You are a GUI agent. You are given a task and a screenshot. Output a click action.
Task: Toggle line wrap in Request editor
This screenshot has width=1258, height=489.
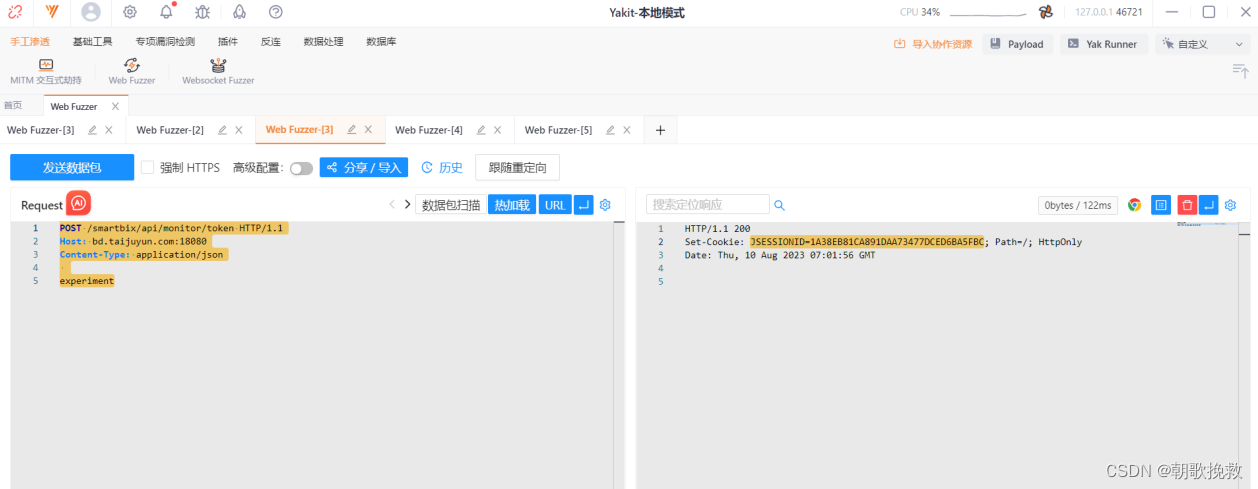[584, 205]
